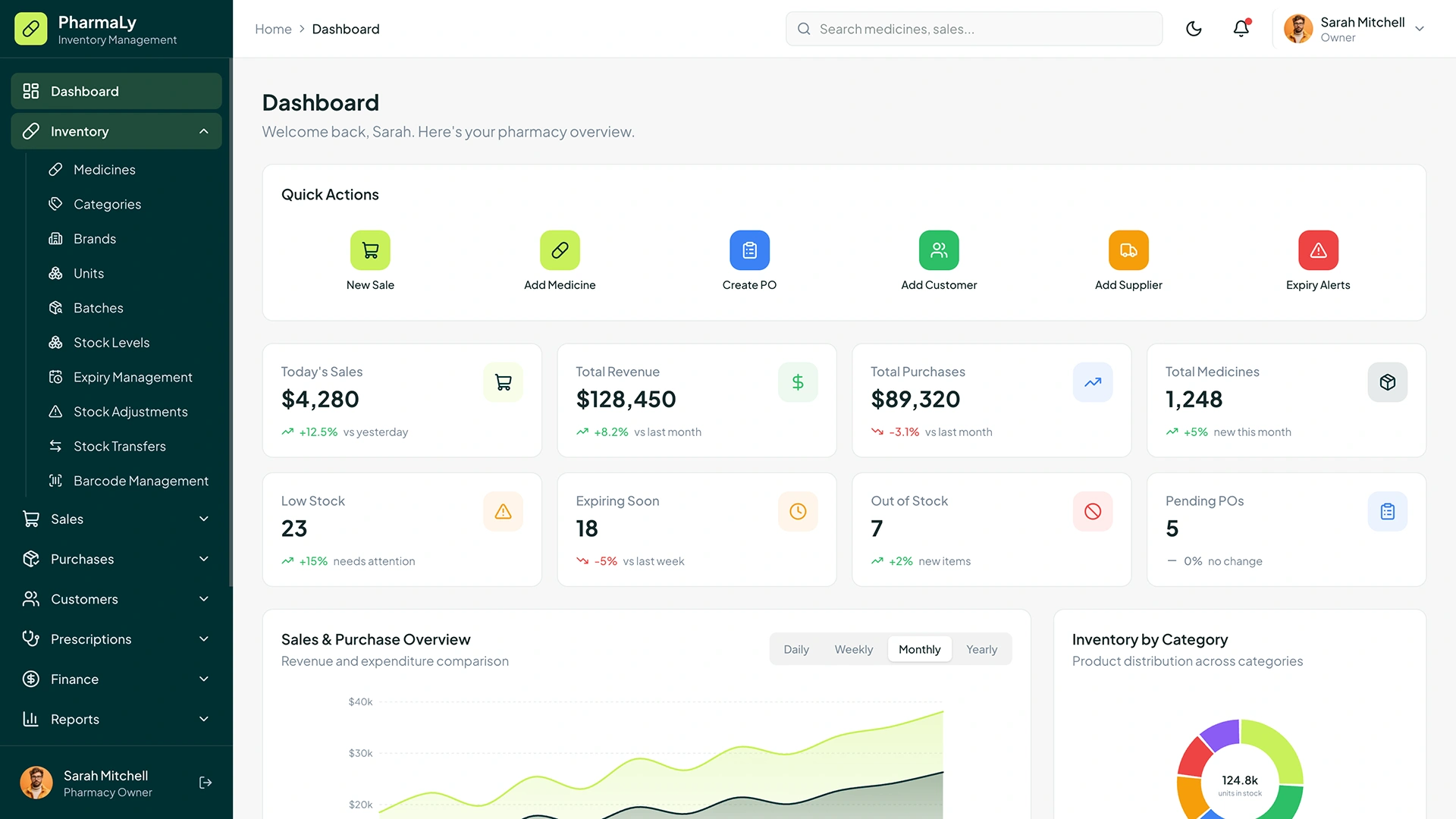Screen dimensions: 1456x819
Task: Click the Add Supplier truck icon
Action: click(1128, 250)
